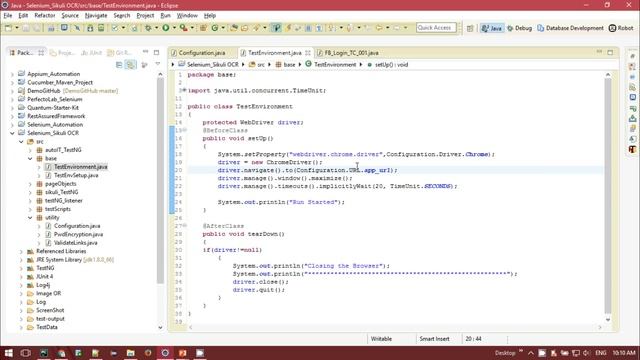This screenshot has width=640, height=360.
Task: Select the Cucumber_Maven_Project project
Action: pos(60,82)
